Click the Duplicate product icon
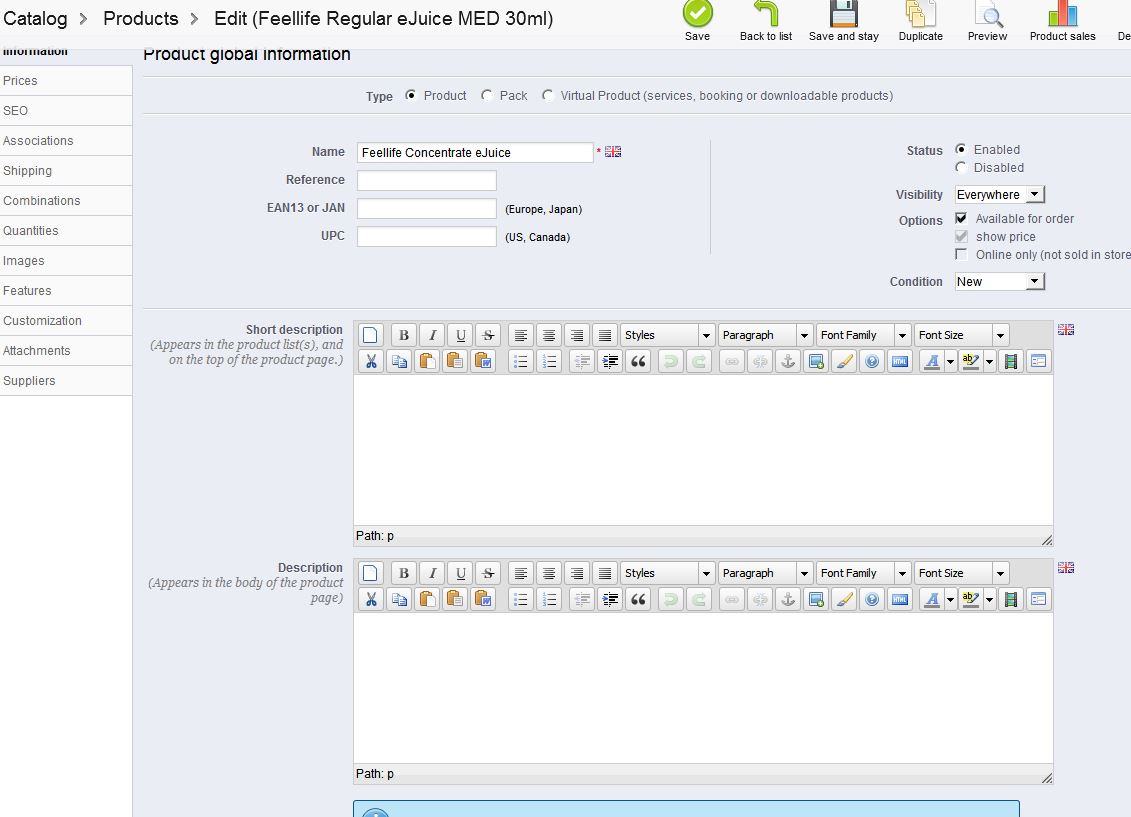This screenshot has height=817, width=1131. coord(920,13)
